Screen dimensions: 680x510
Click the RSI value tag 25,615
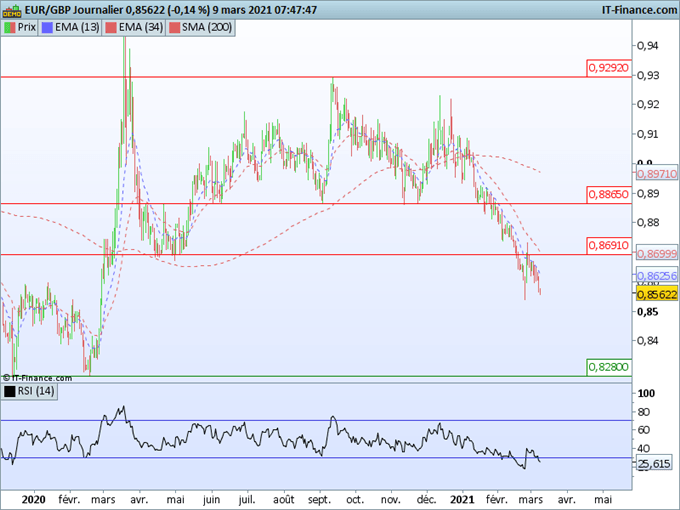tap(654, 464)
